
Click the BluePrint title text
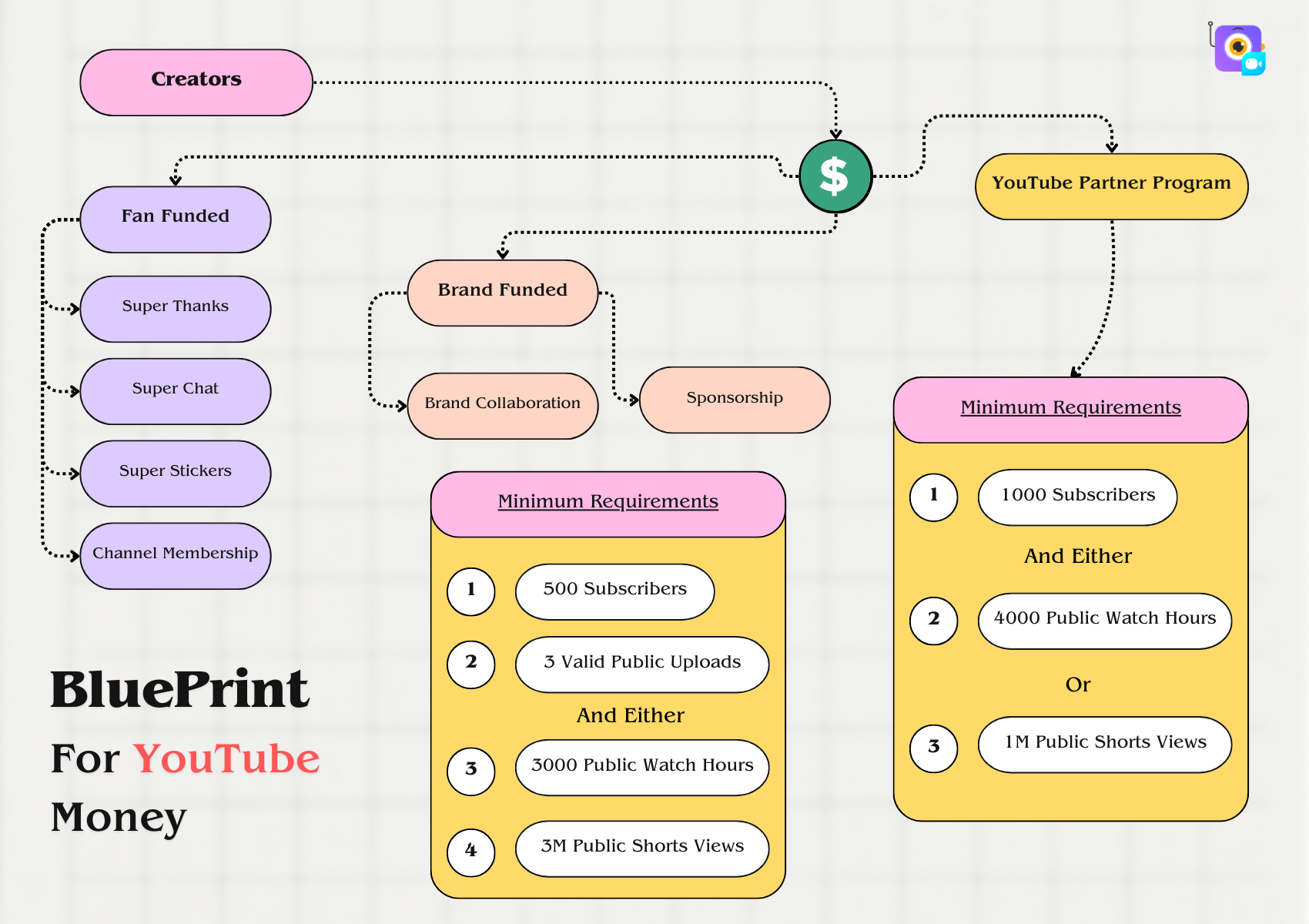point(180,689)
